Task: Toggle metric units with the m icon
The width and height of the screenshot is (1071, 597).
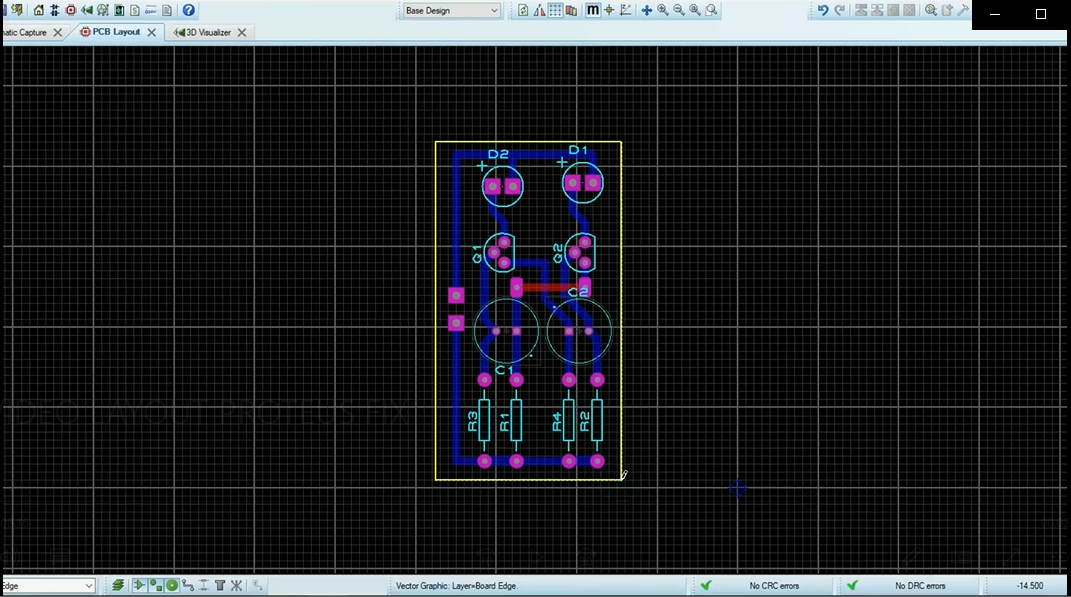Action: click(593, 10)
